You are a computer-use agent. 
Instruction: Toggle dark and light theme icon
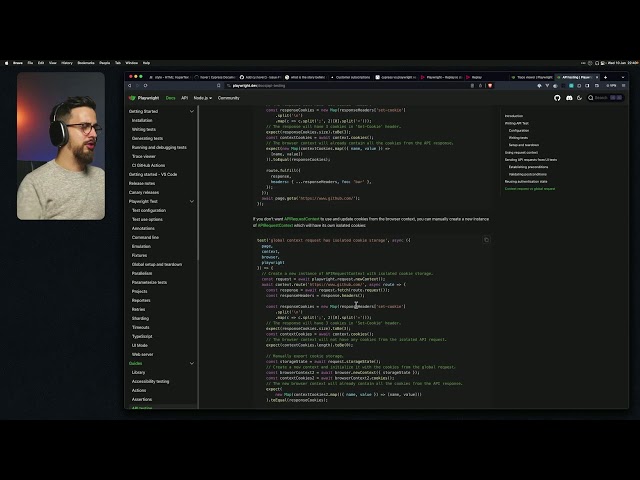[580, 98]
